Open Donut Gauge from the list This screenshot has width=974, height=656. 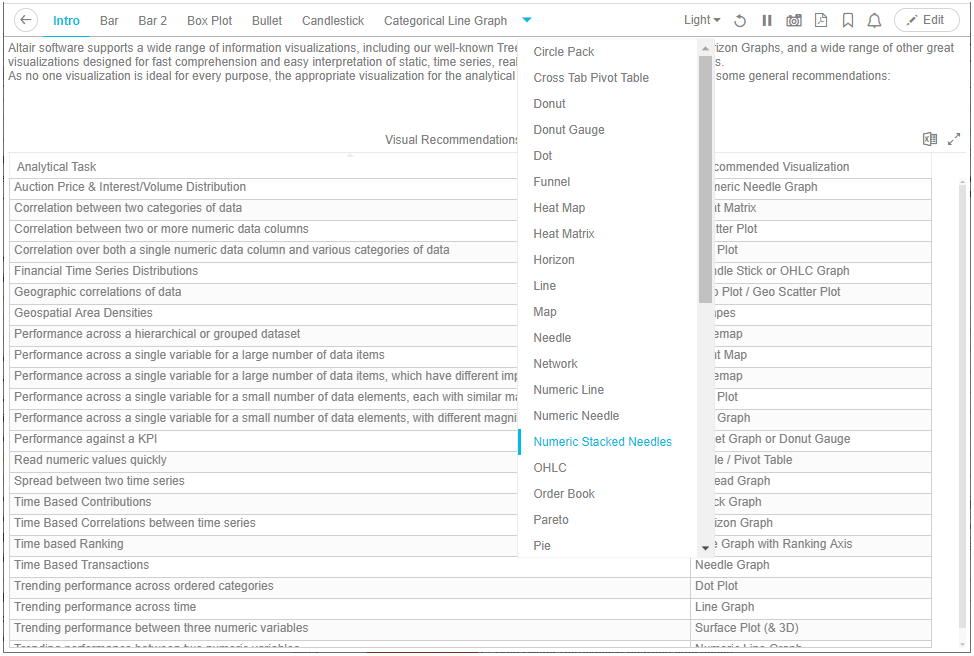[x=608, y=130]
